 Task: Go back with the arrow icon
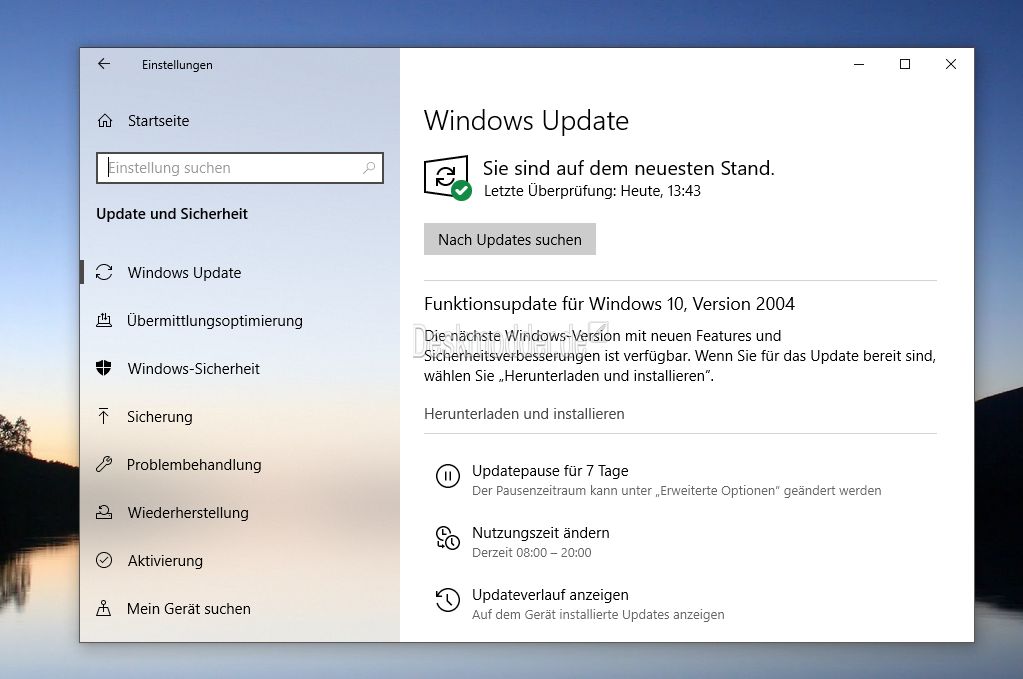coord(104,64)
